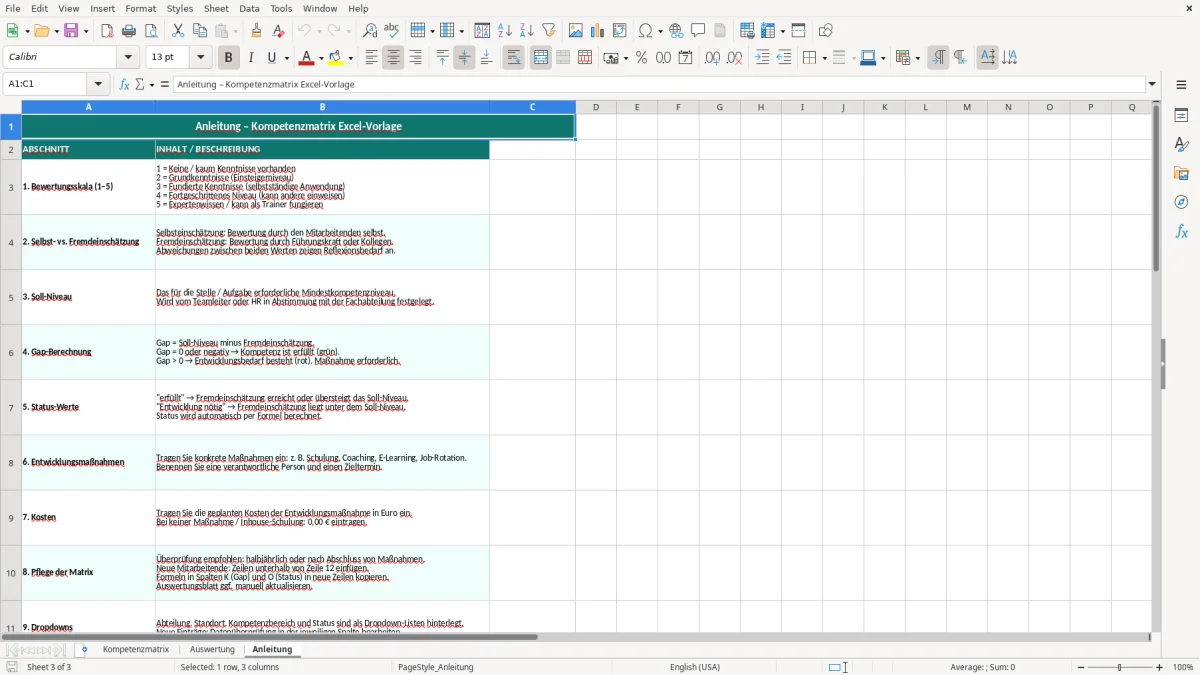Insert a comment
The image size is (1200, 675).
click(x=698, y=31)
